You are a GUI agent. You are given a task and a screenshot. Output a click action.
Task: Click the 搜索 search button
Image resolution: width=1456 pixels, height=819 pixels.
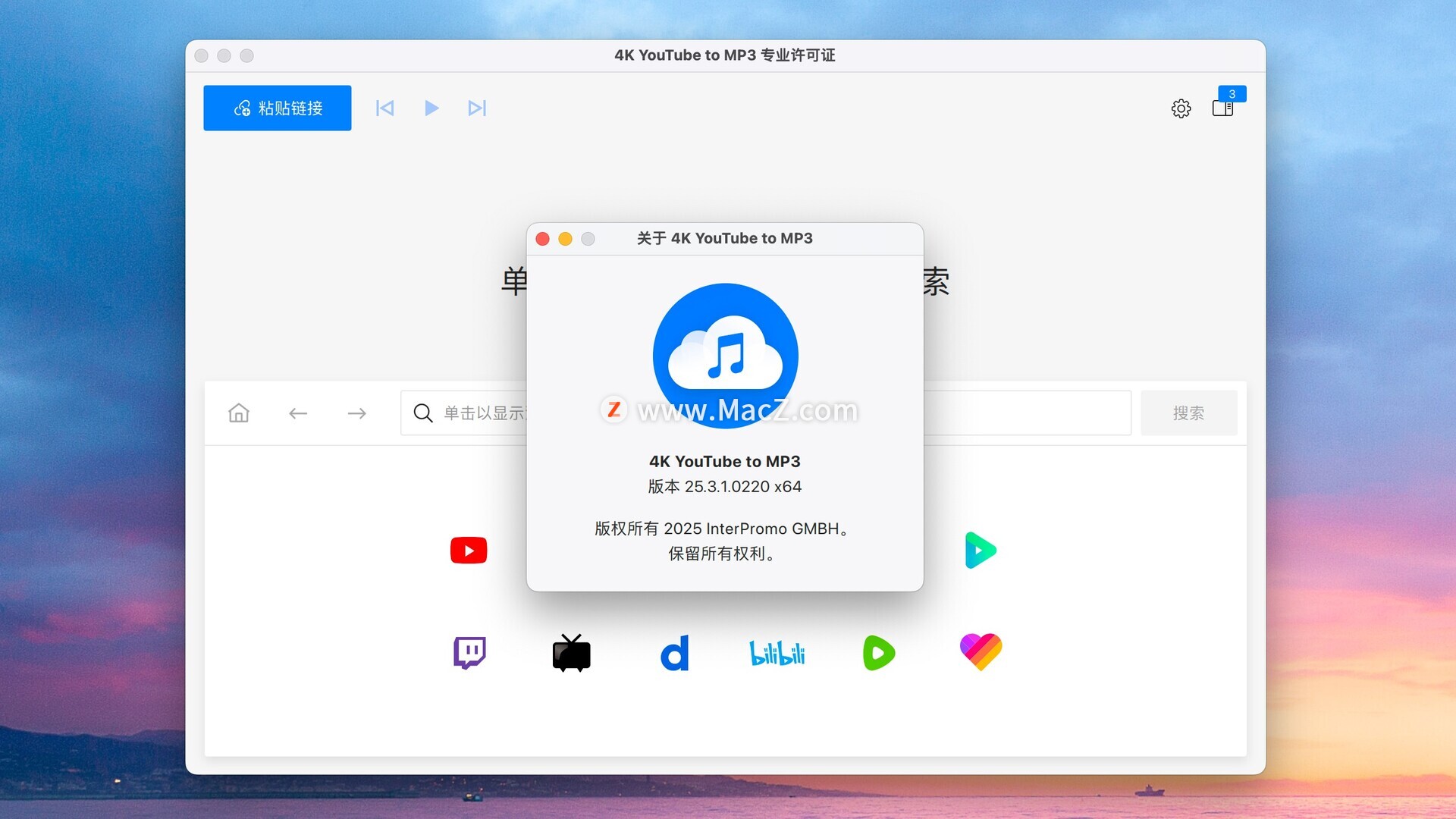point(1189,413)
